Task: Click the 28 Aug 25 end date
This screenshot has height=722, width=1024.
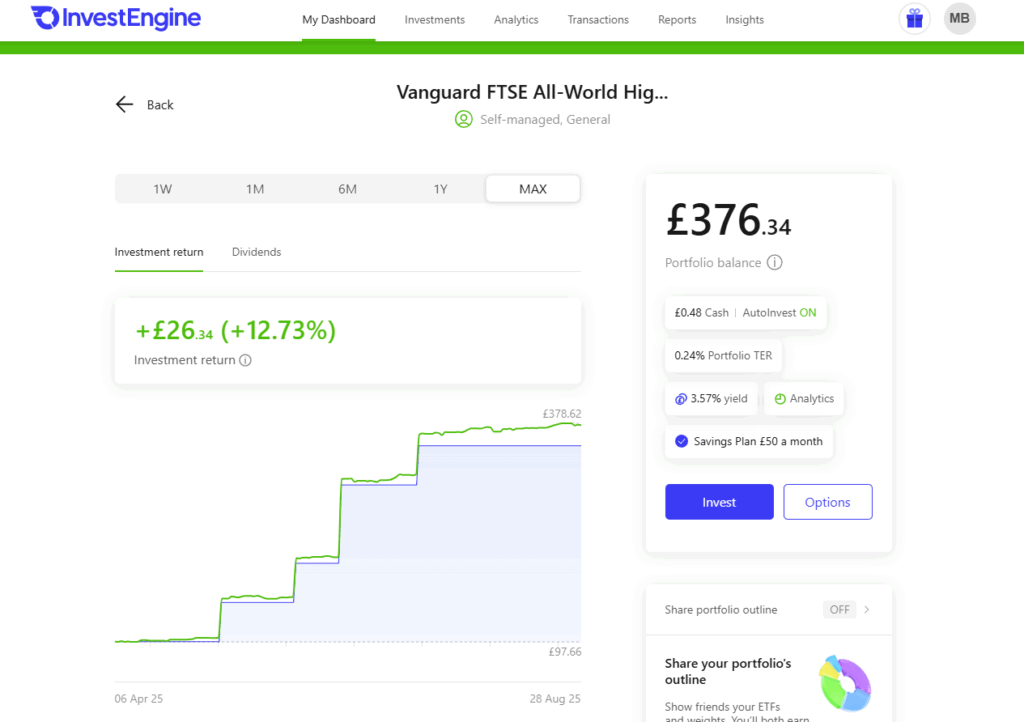Action: 555,698
